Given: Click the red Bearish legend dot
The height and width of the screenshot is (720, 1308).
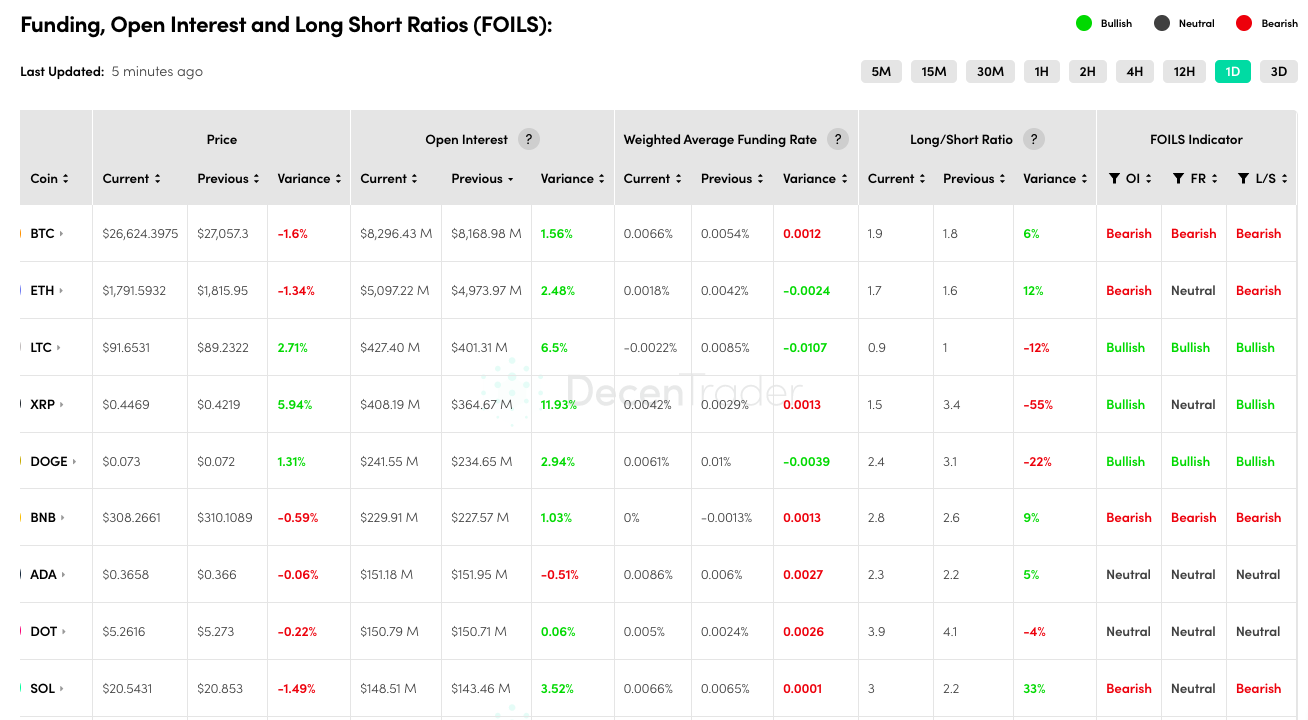Looking at the screenshot, I should click(1243, 22).
